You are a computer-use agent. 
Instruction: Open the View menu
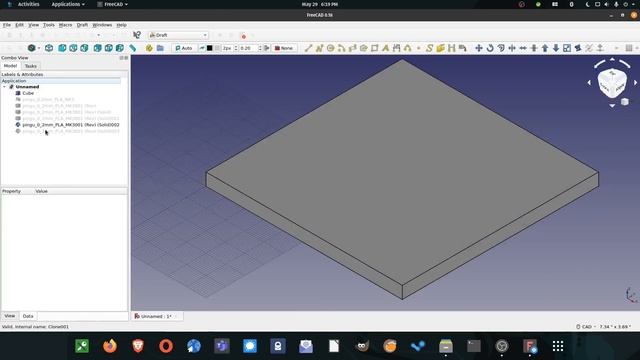click(x=33, y=25)
